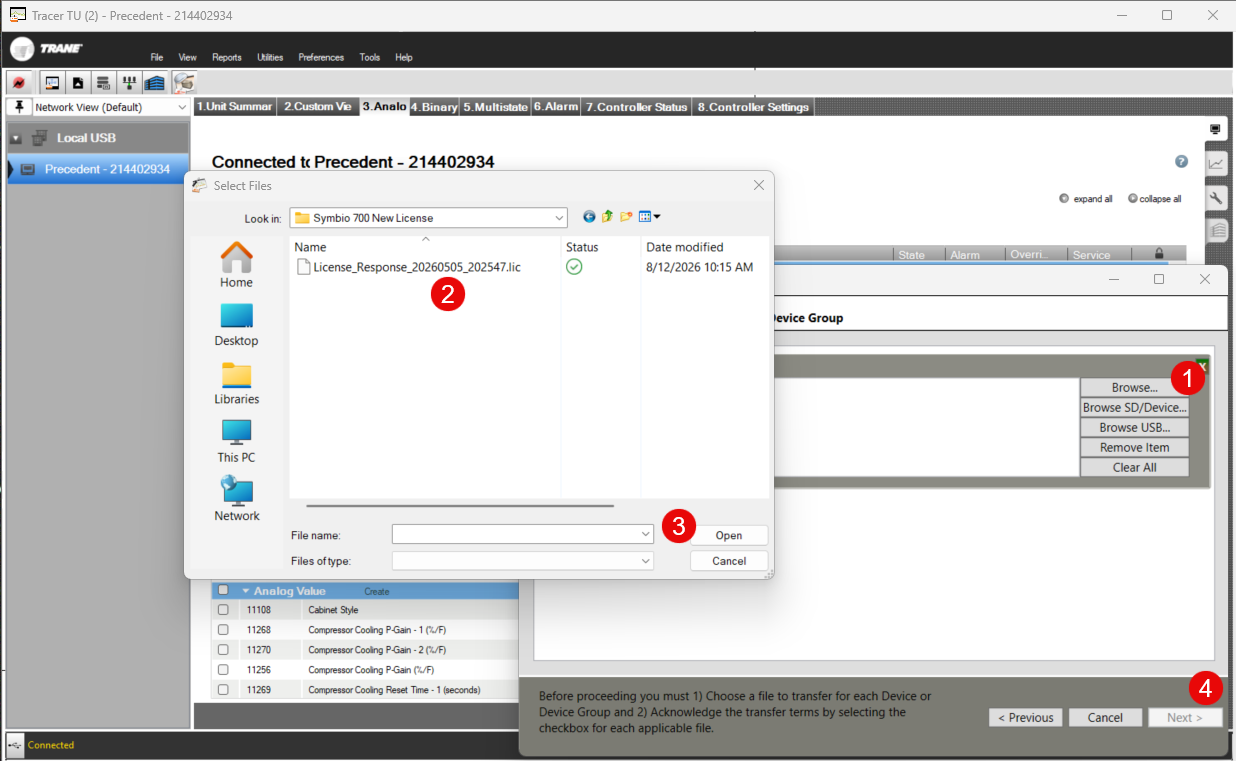Open the View menu

(x=187, y=57)
